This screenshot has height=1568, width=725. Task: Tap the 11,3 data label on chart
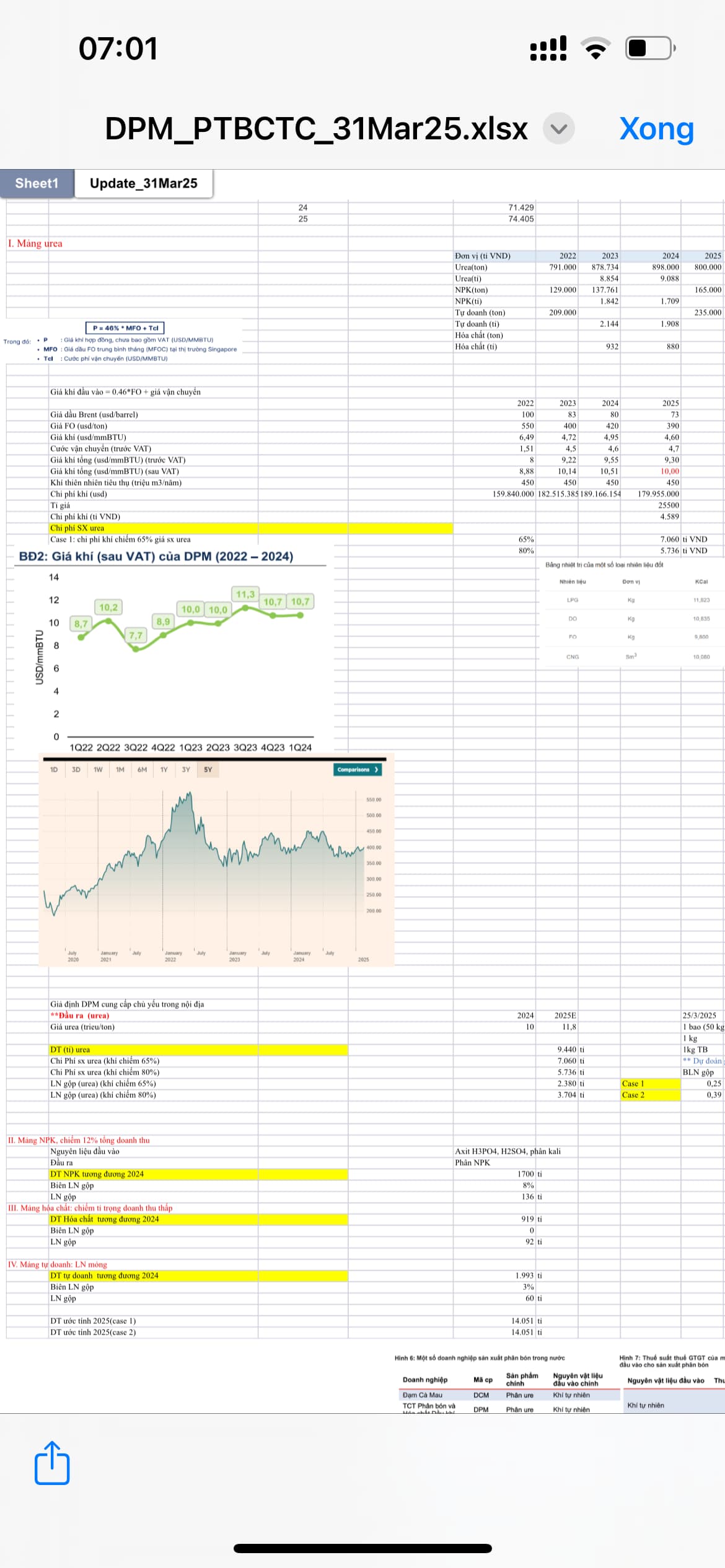point(245,595)
